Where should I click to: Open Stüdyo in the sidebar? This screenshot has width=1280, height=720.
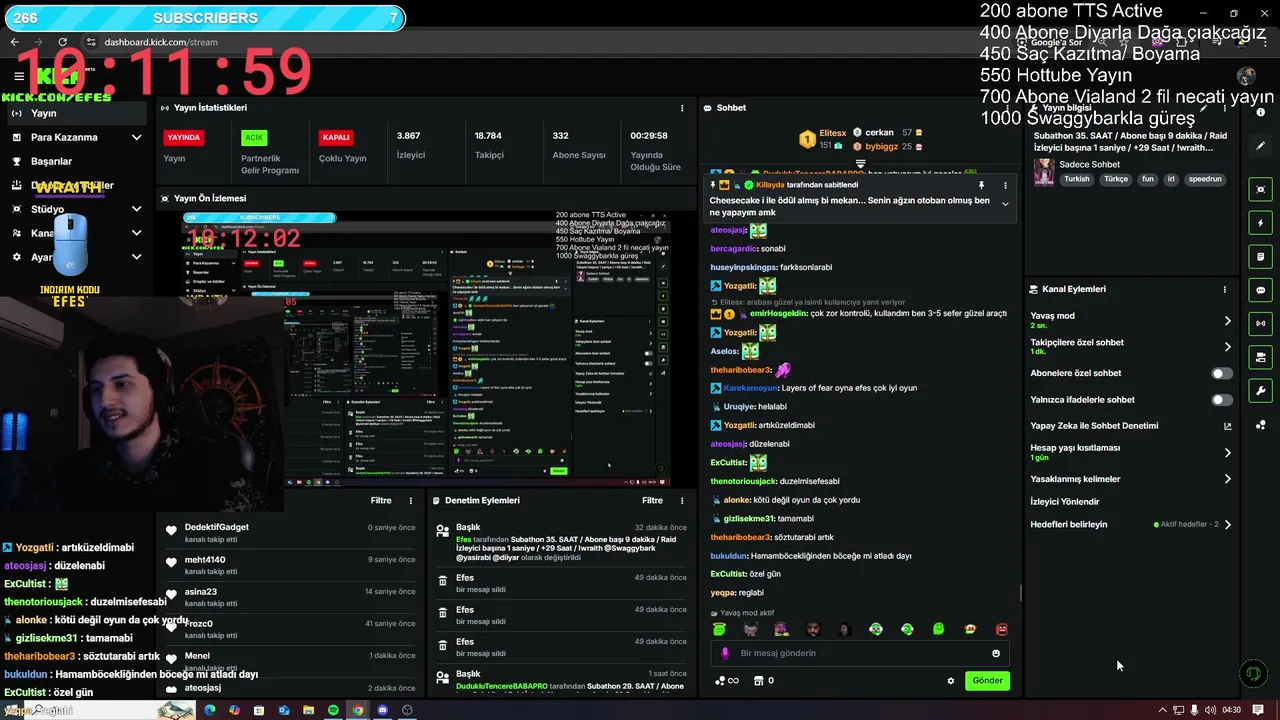pyautogui.click(x=47, y=209)
